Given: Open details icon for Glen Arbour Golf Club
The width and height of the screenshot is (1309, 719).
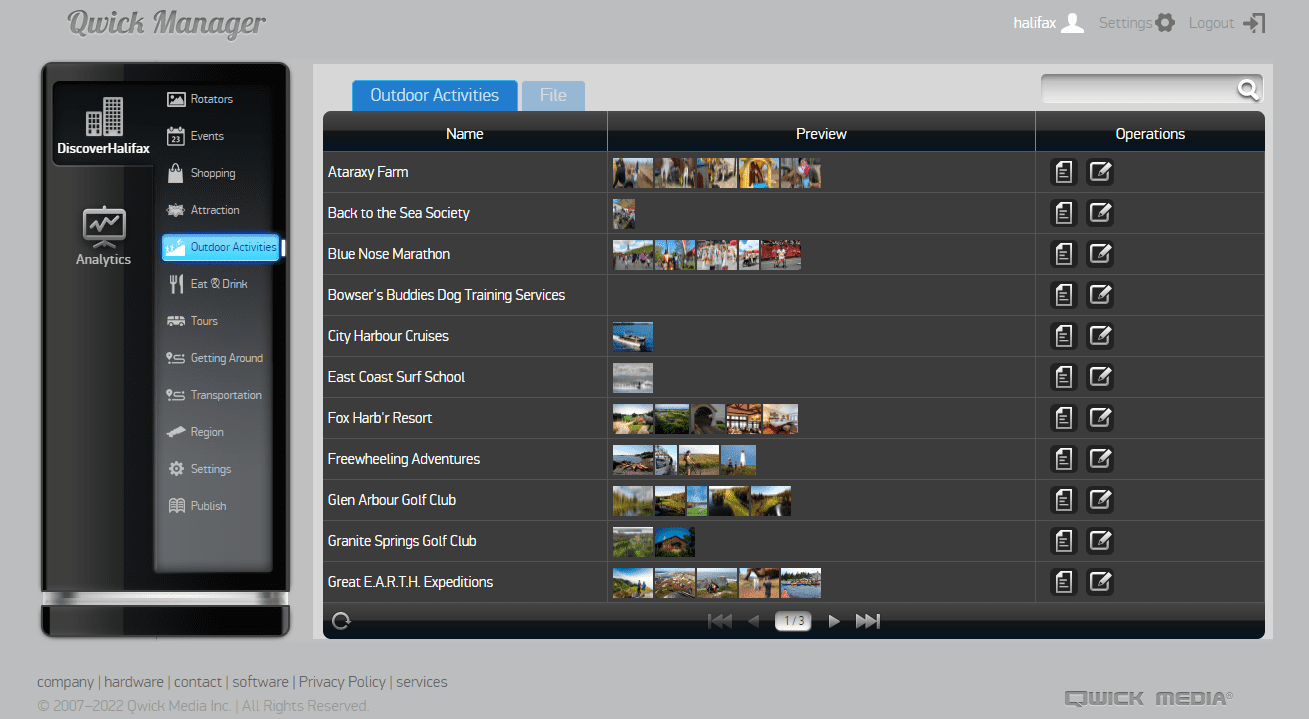Looking at the screenshot, I should tap(1064, 500).
